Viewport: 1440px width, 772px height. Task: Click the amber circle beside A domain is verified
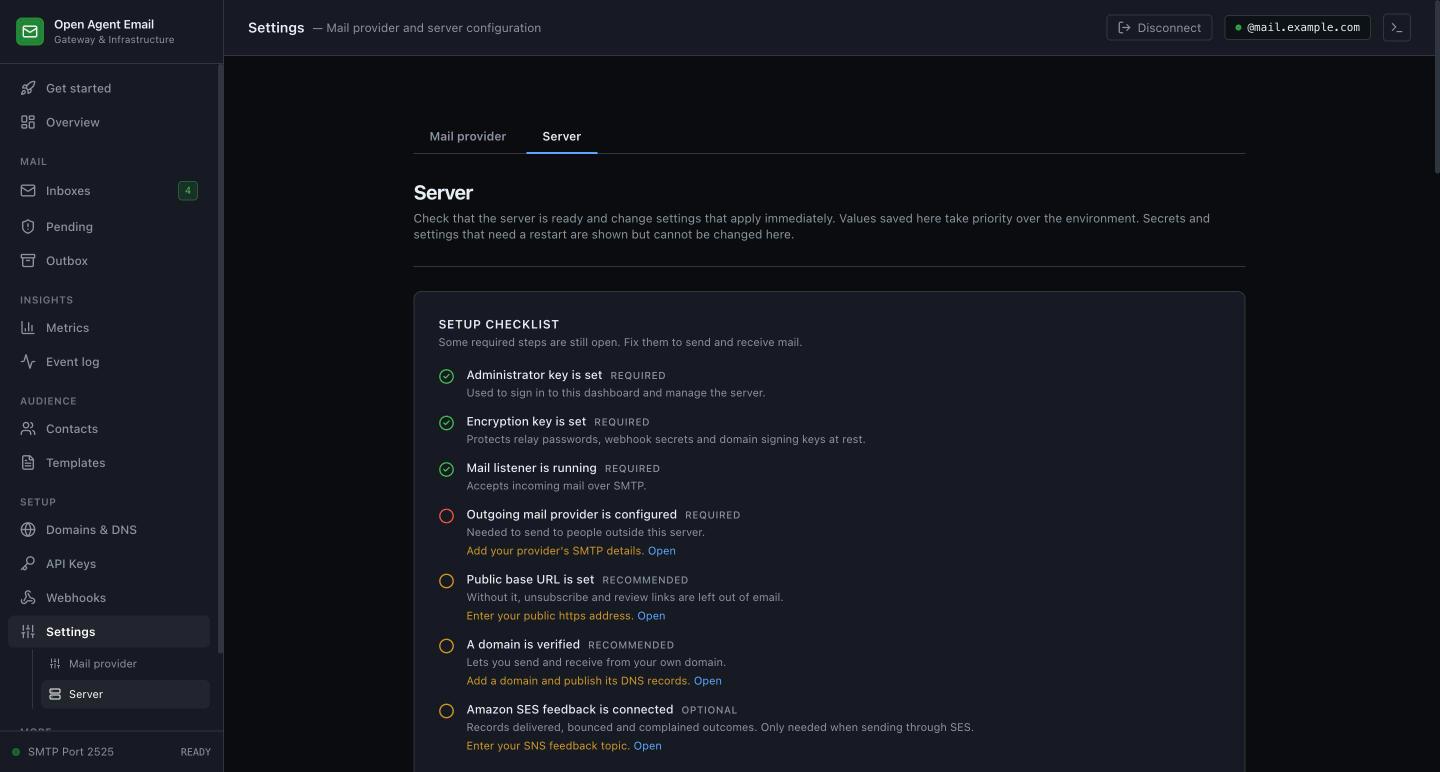pos(447,646)
